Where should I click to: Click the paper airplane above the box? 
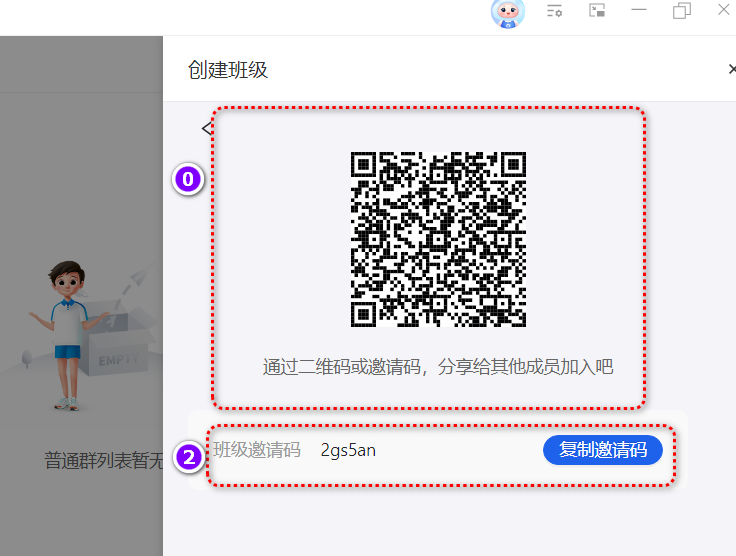135,282
